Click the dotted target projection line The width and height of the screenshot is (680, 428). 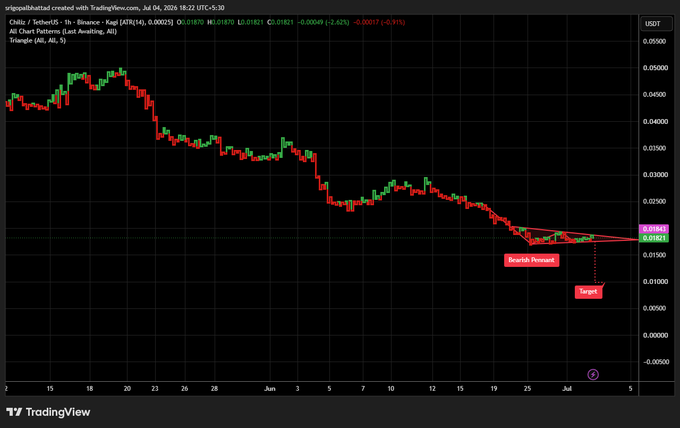pos(595,262)
